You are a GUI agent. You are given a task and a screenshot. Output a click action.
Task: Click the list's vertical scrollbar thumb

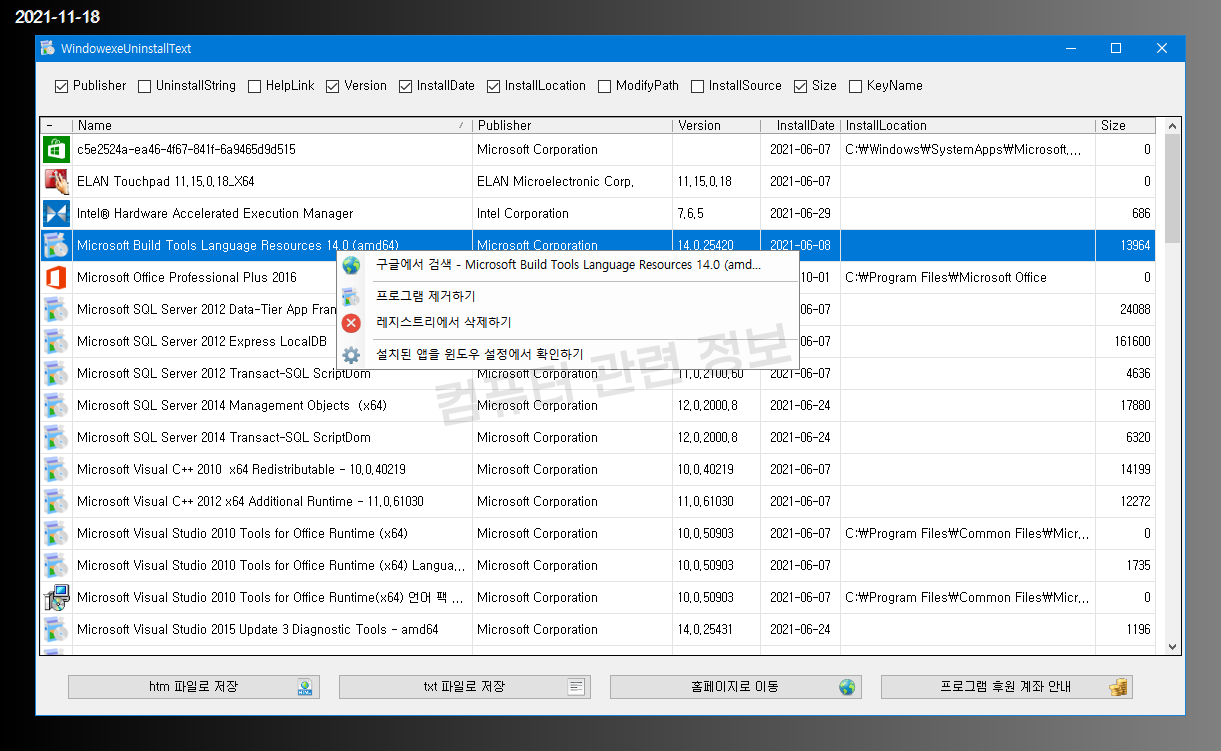[x=1173, y=188]
